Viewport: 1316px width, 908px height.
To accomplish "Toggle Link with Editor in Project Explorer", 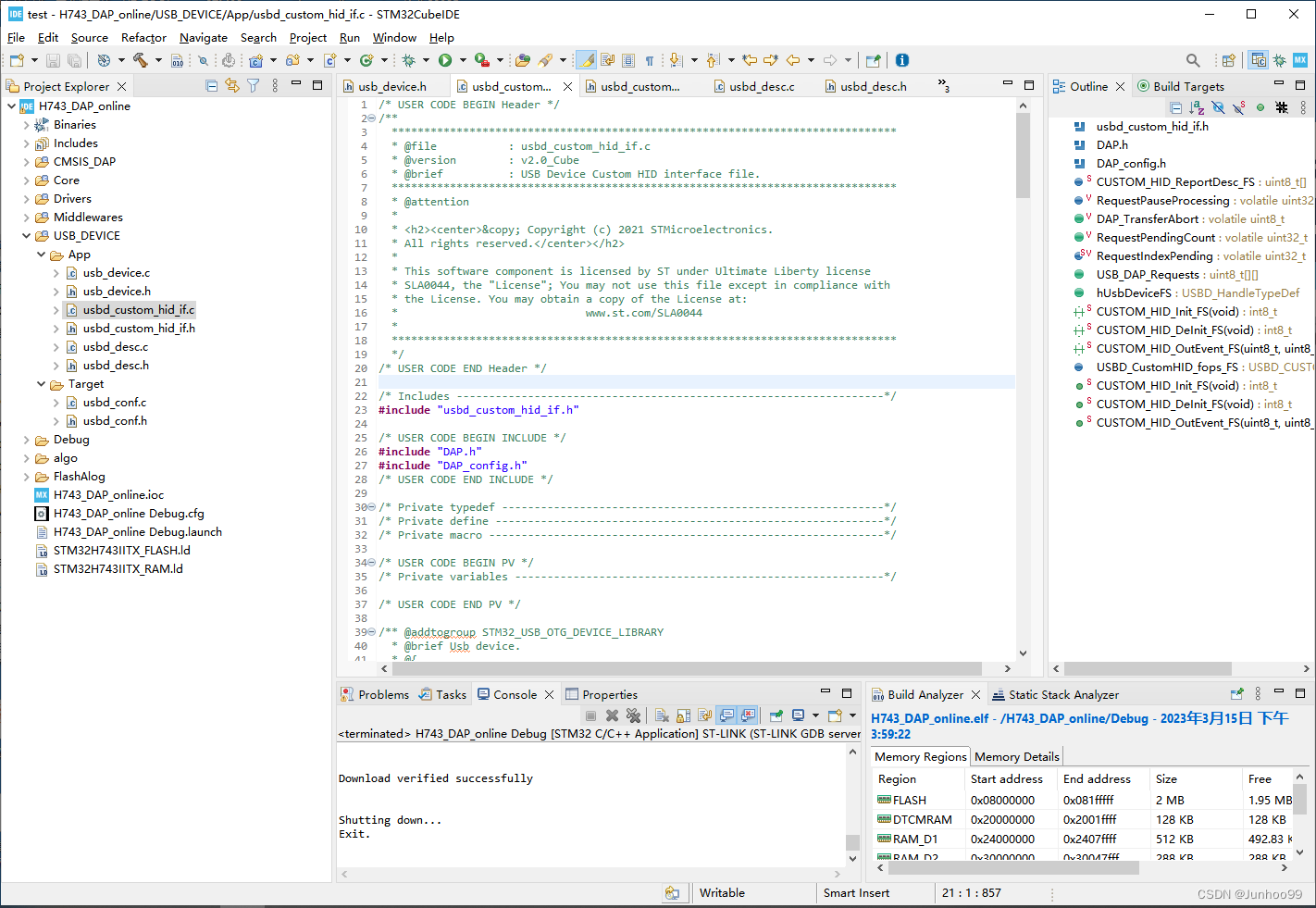I will point(231,86).
